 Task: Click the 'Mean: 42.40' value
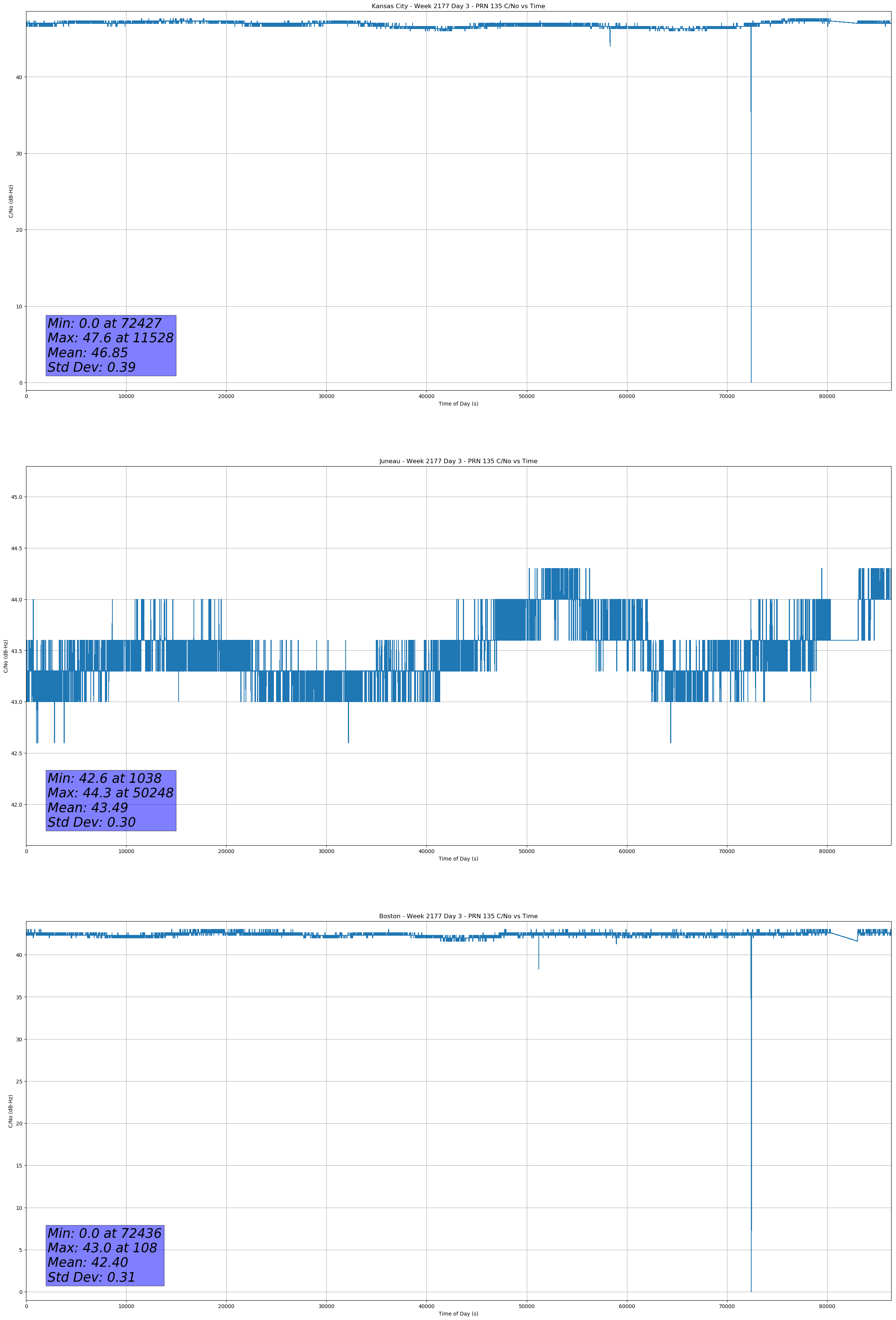(87, 1262)
